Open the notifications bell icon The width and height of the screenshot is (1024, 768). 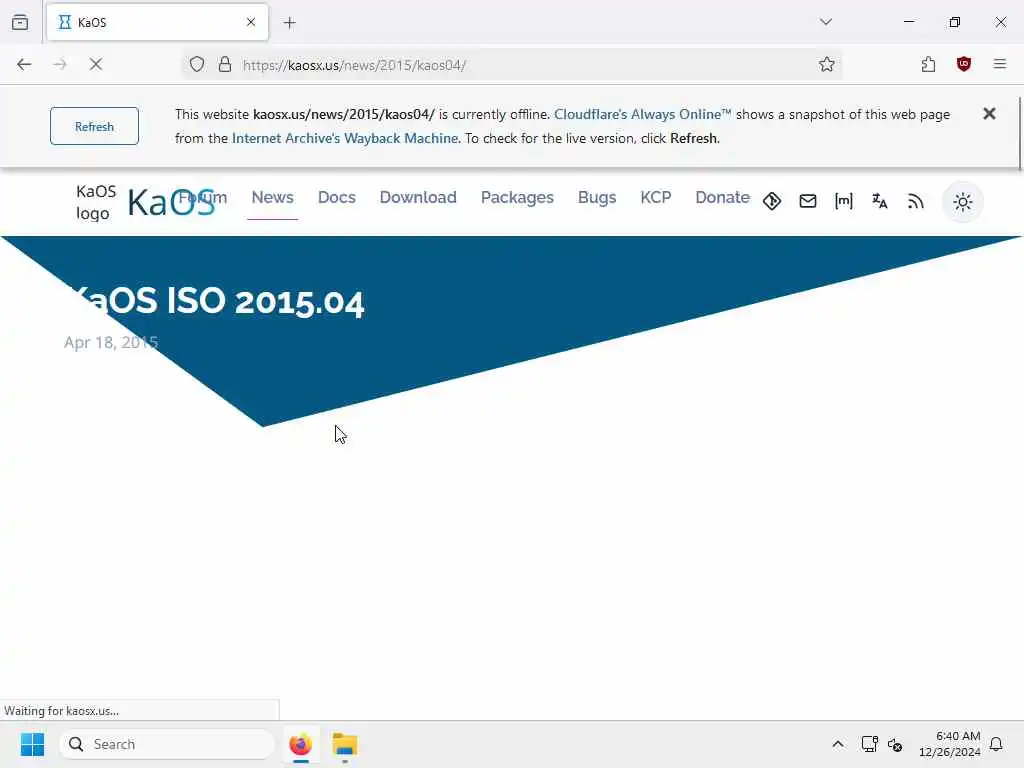(x=997, y=744)
